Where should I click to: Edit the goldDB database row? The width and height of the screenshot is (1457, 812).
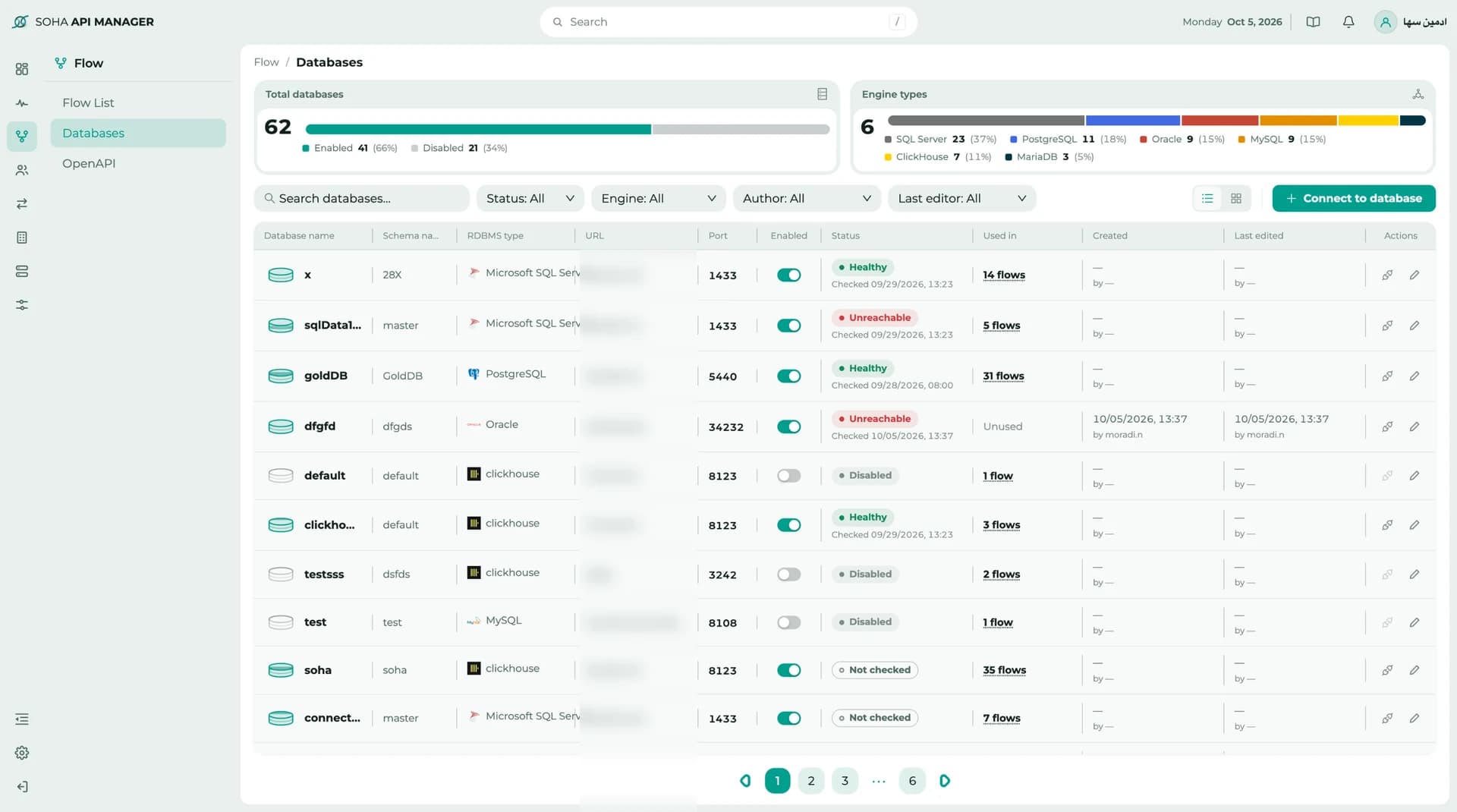pos(1415,376)
